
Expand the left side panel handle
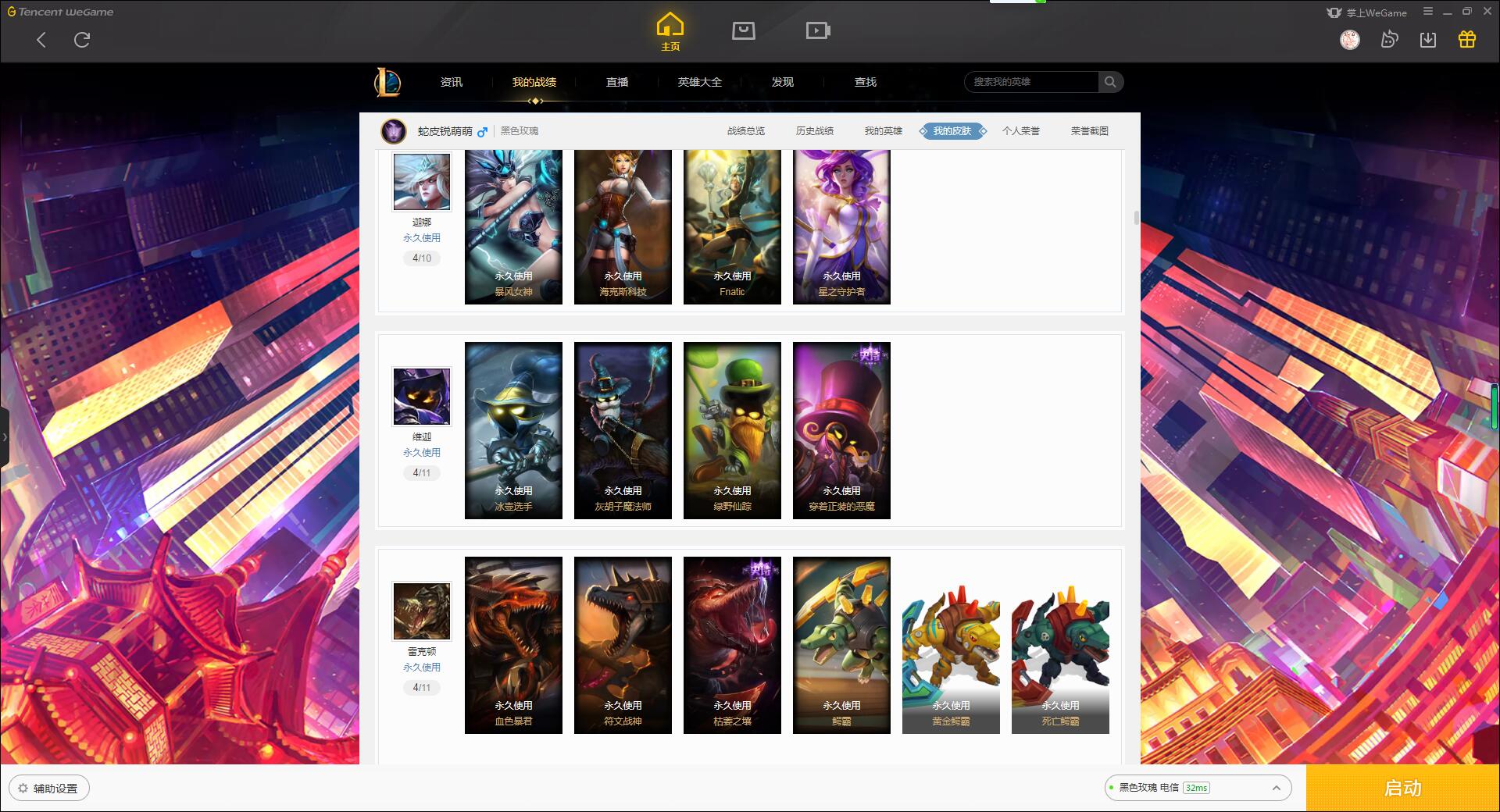5,437
